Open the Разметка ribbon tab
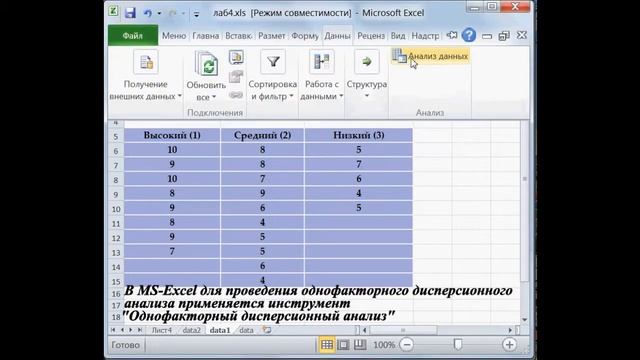The height and width of the screenshot is (360, 640). tap(271, 36)
